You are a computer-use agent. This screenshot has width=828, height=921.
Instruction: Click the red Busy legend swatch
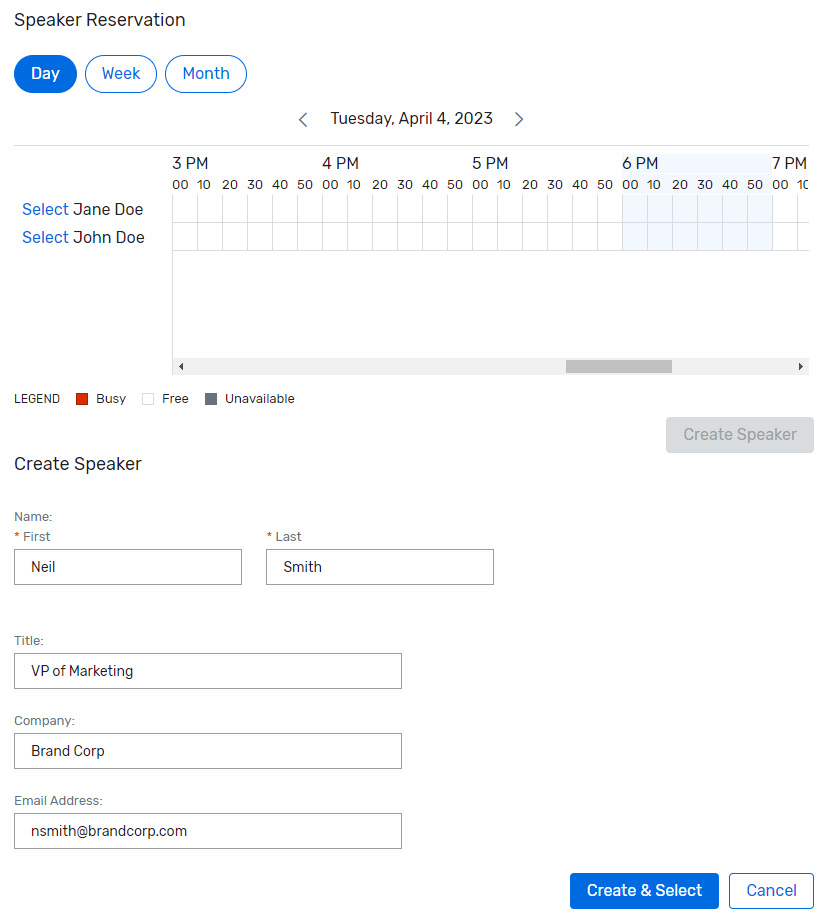(82, 399)
